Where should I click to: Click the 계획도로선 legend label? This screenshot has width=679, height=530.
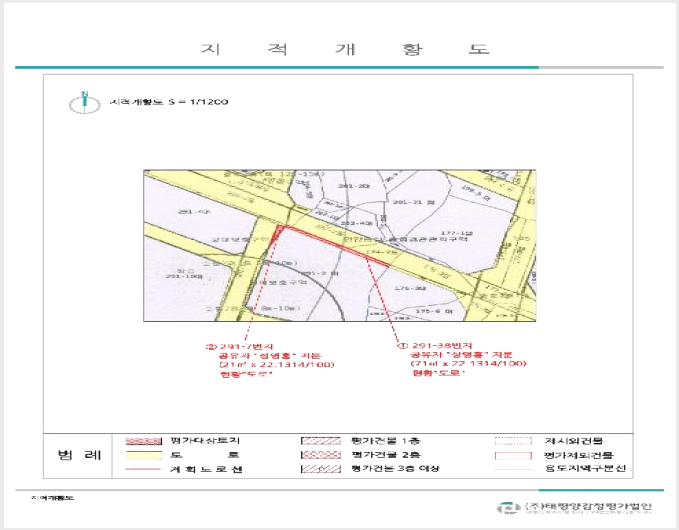coord(206,469)
